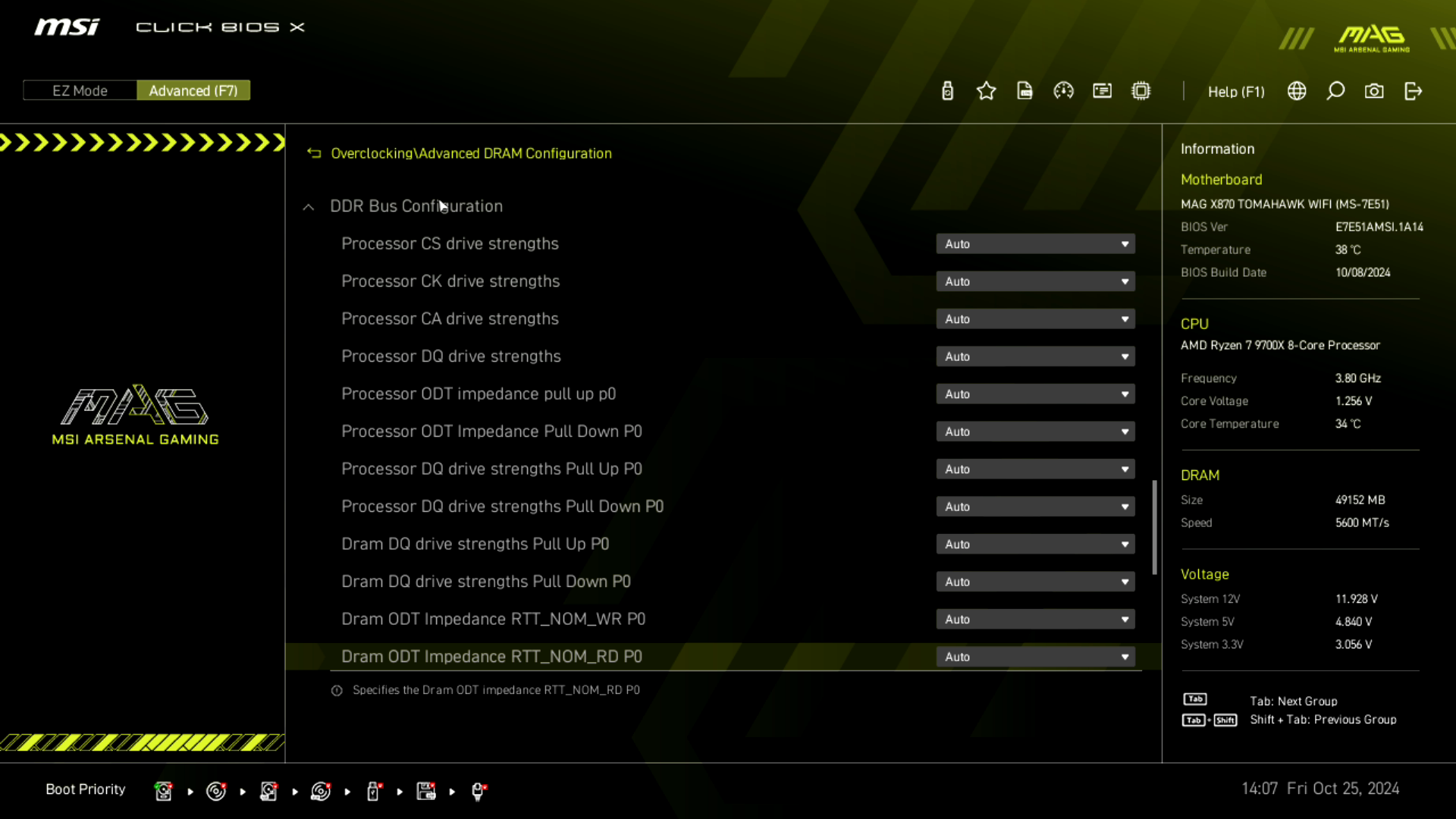Open search with the magnifier icon
The width and height of the screenshot is (1456, 819).
click(x=1335, y=91)
